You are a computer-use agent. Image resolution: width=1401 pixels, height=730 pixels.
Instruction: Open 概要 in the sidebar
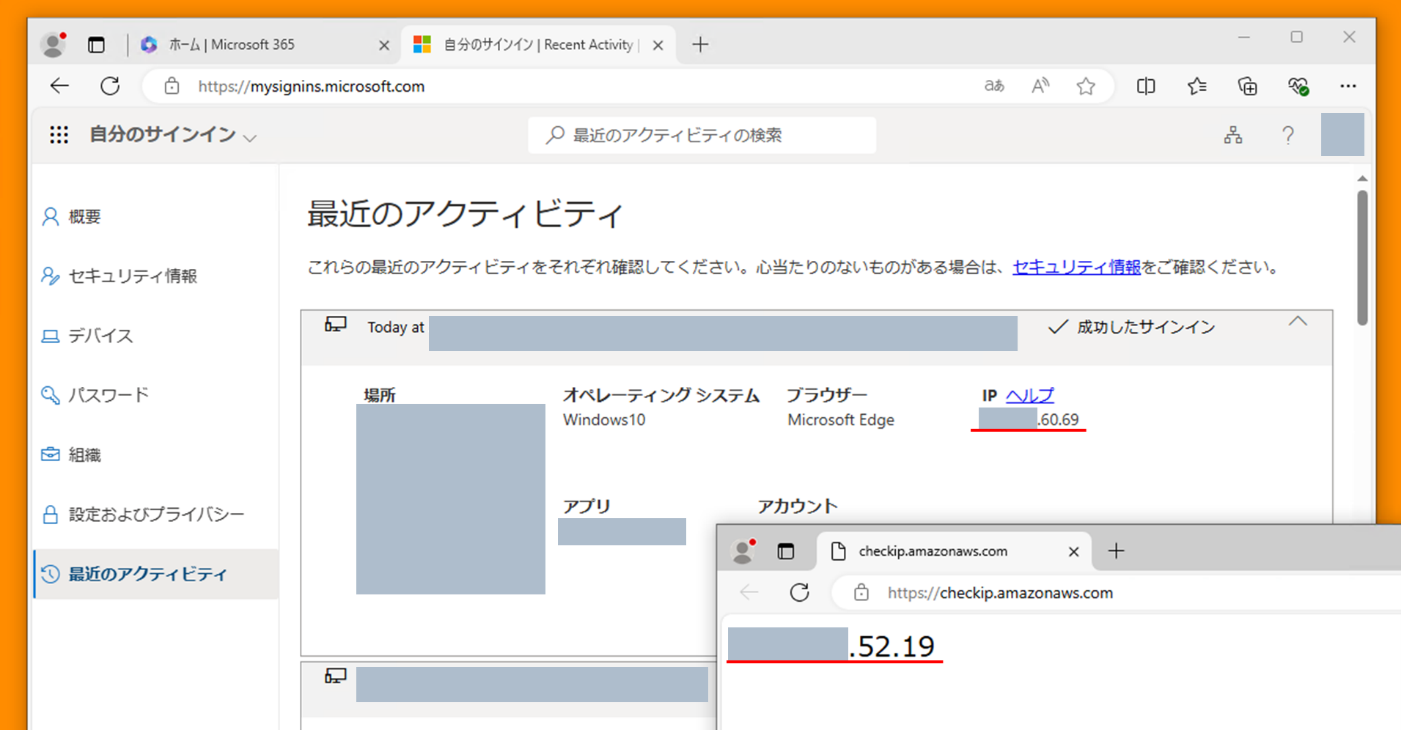click(x=155, y=216)
